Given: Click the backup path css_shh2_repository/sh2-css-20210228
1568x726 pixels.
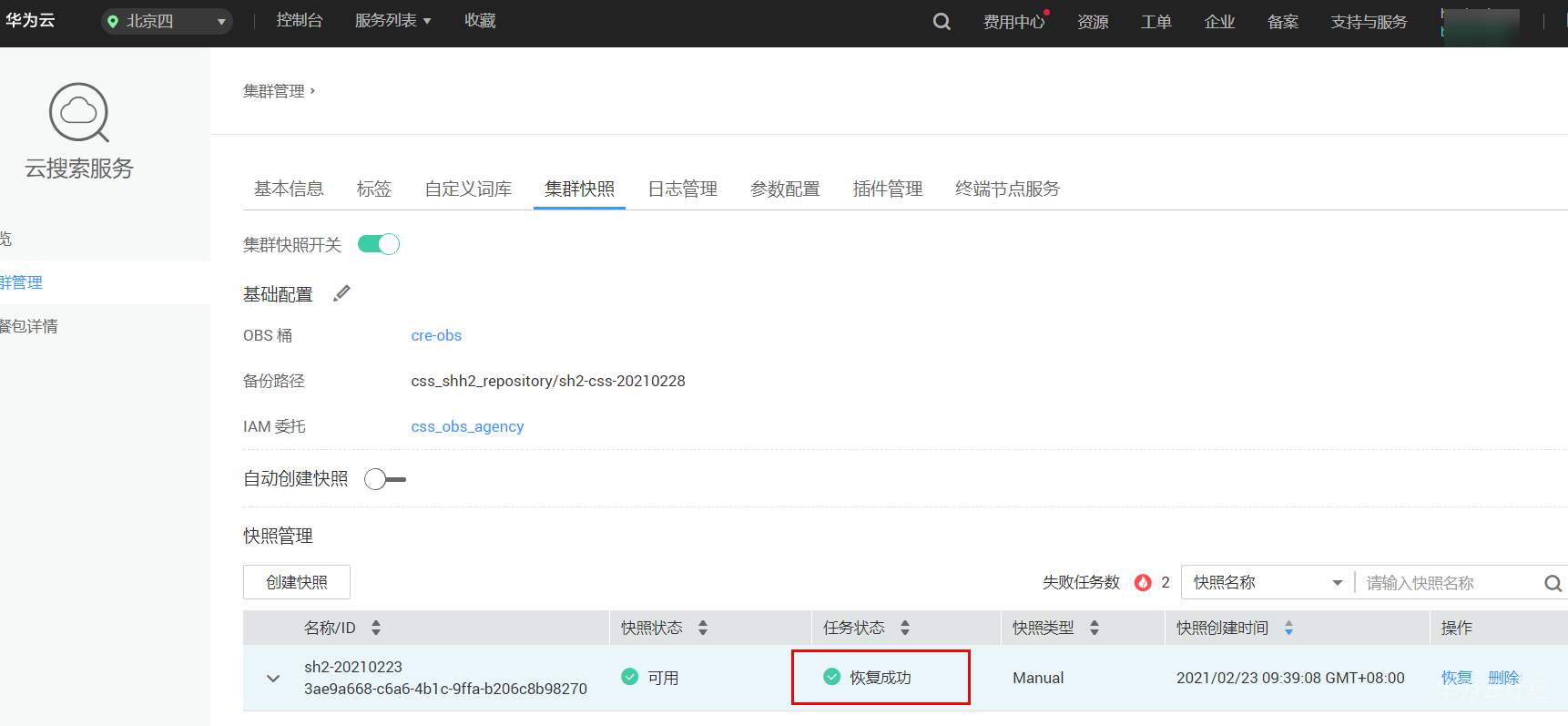Looking at the screenshot, I should pos(548,381).
